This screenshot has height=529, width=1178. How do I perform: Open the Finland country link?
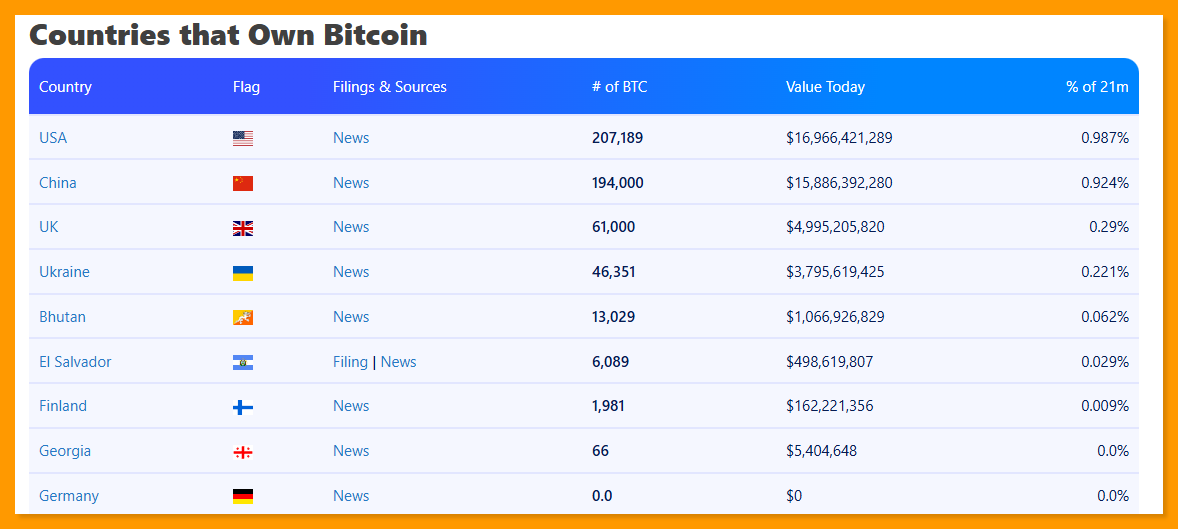click(x=63, y=406)
